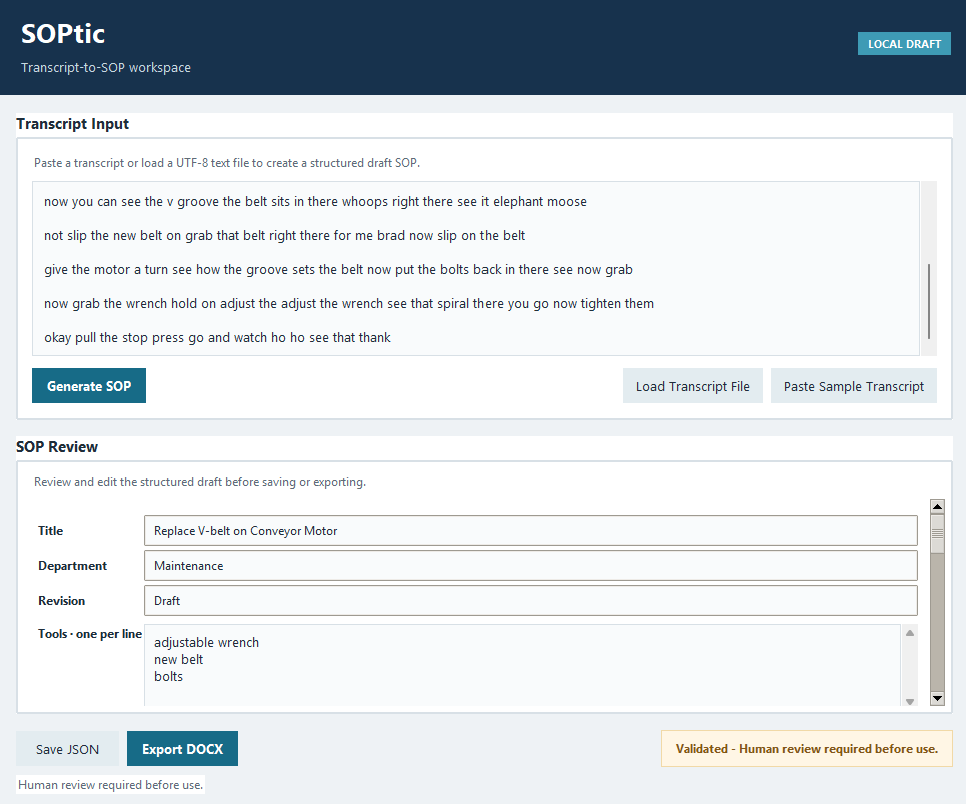Screen dimensions: 966x804
Task: Click the LOCAL DRAFT badge
Action: (904, 44)
